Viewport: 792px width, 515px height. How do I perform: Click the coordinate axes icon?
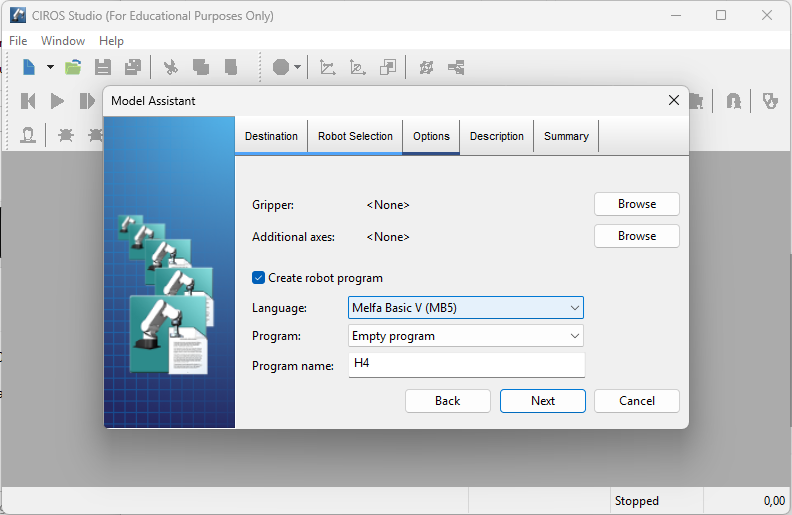click(327, 67)
